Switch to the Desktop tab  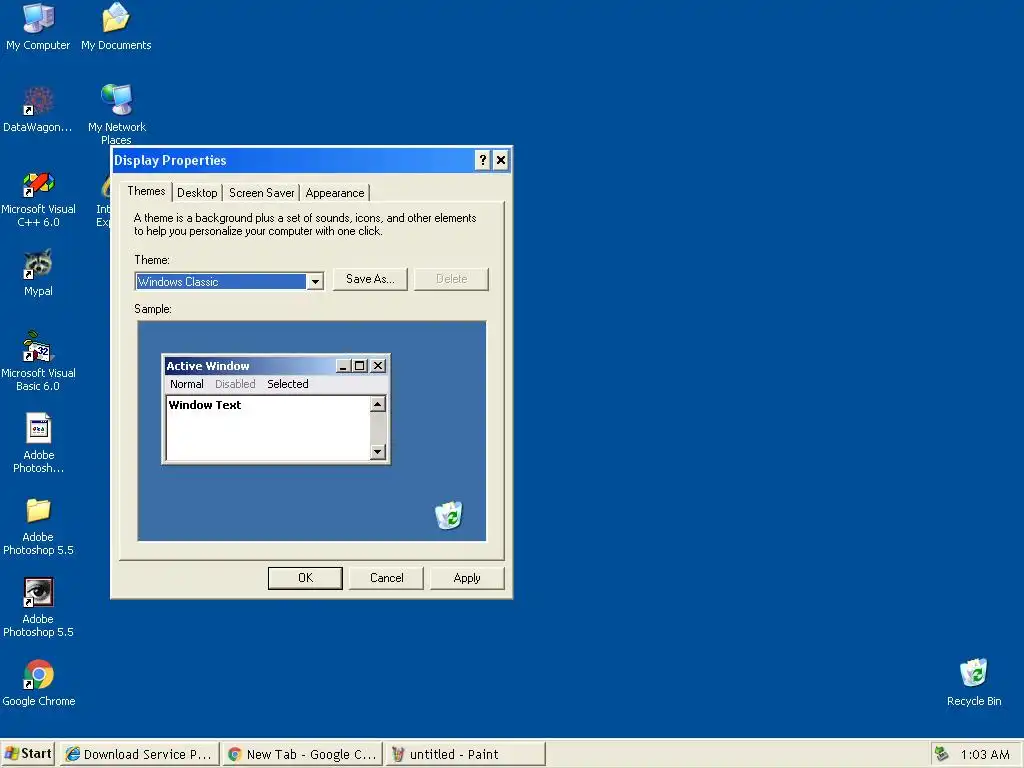(197, 193)
